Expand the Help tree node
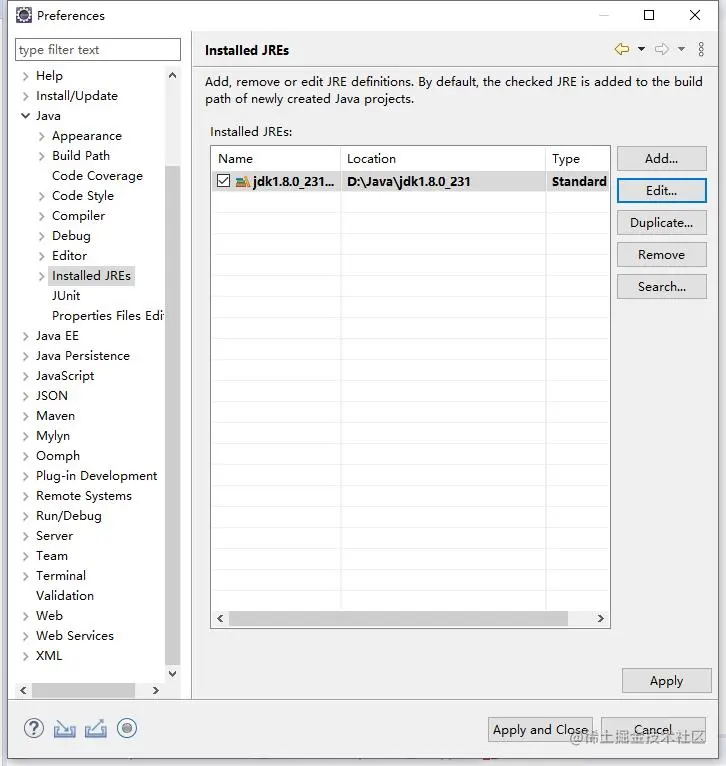The image size is (726, 766). click(25, 76)
